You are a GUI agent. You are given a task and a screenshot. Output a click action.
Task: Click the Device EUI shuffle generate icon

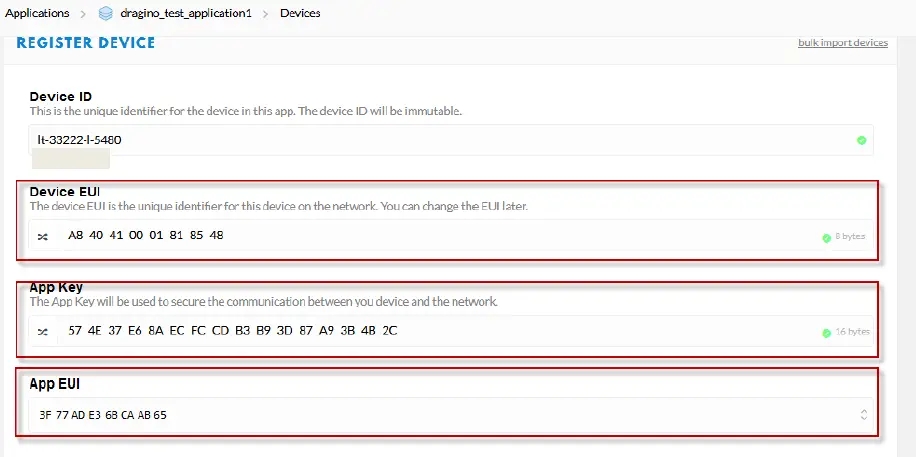43,237
